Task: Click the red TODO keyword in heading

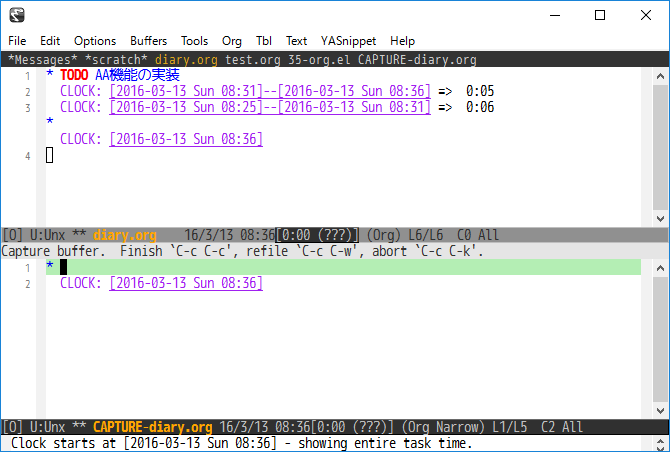Action: [74, 75]
